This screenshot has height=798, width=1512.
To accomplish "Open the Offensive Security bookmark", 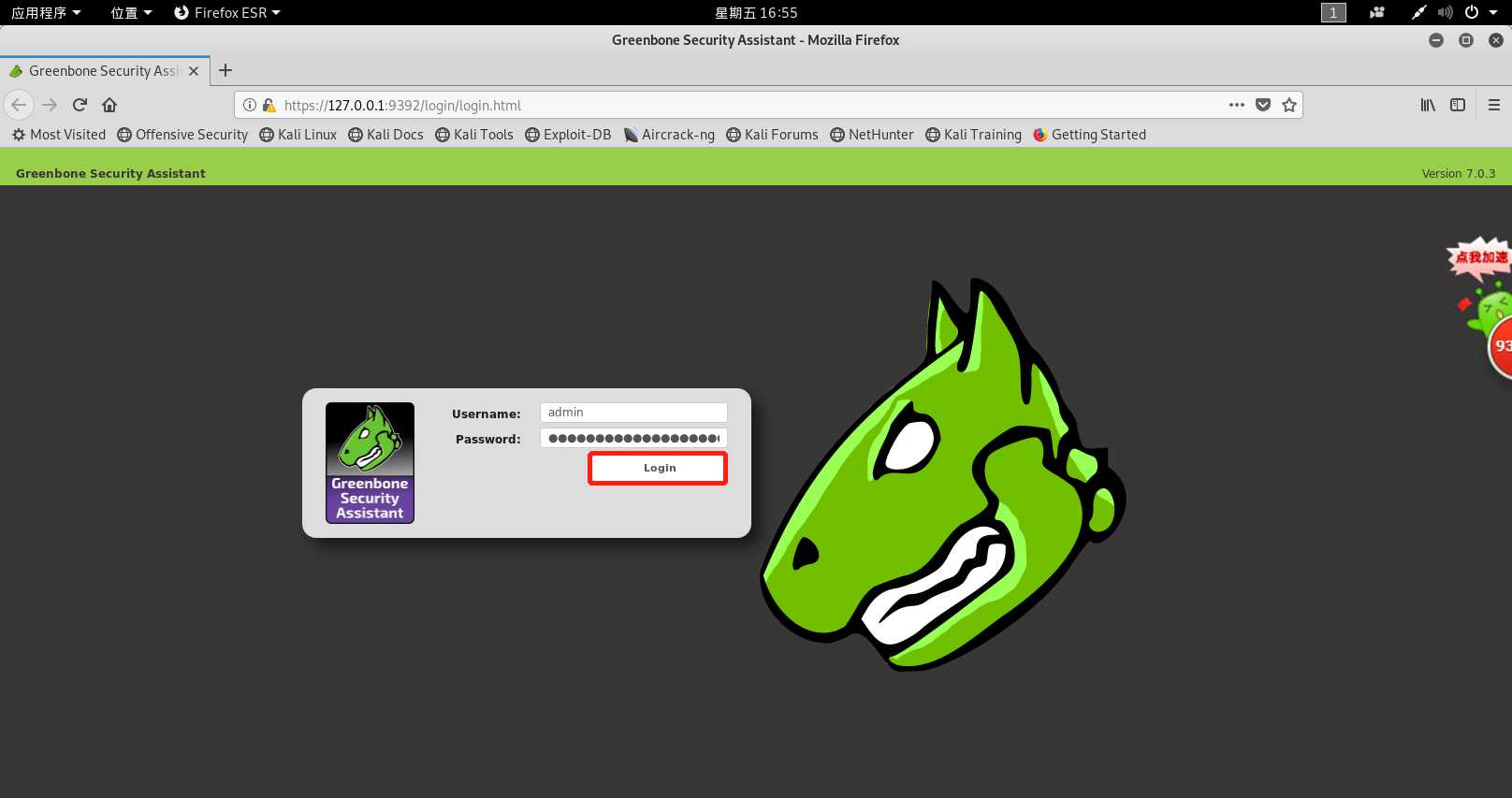I will [x=182, y=135].
